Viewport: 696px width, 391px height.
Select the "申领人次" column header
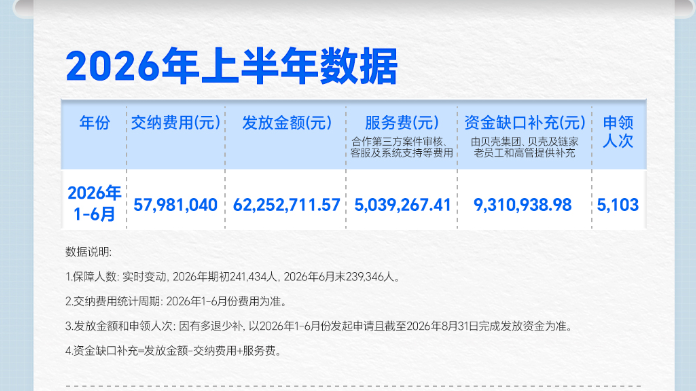617,132
